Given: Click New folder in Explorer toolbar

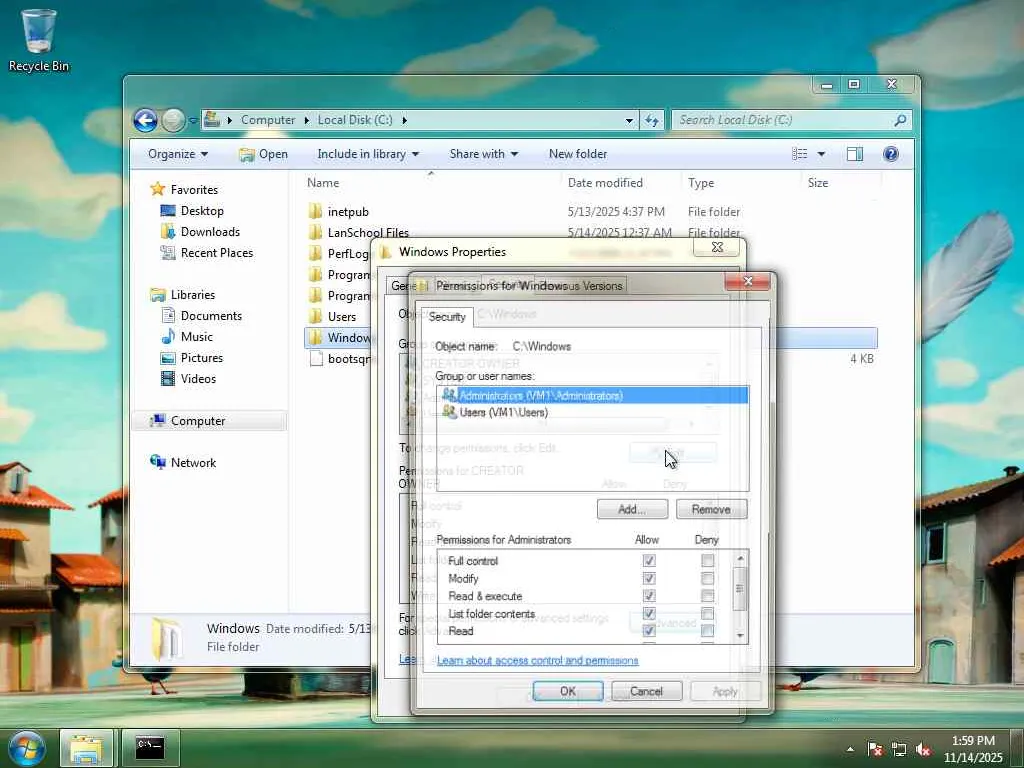Looking at the screenshot, I should point(578,154).
